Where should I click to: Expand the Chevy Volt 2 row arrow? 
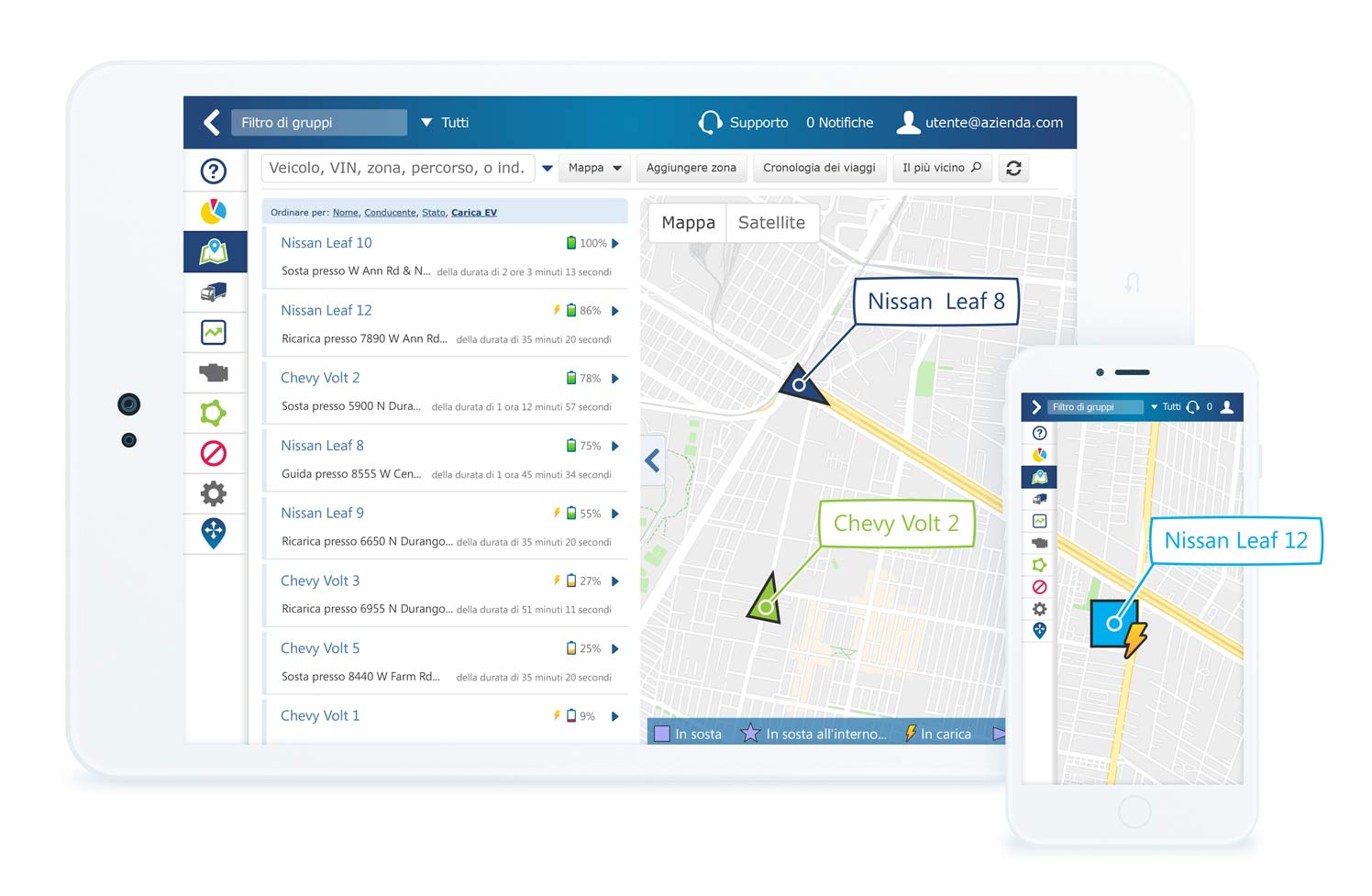pyautogui.click(x=615, y=378)
